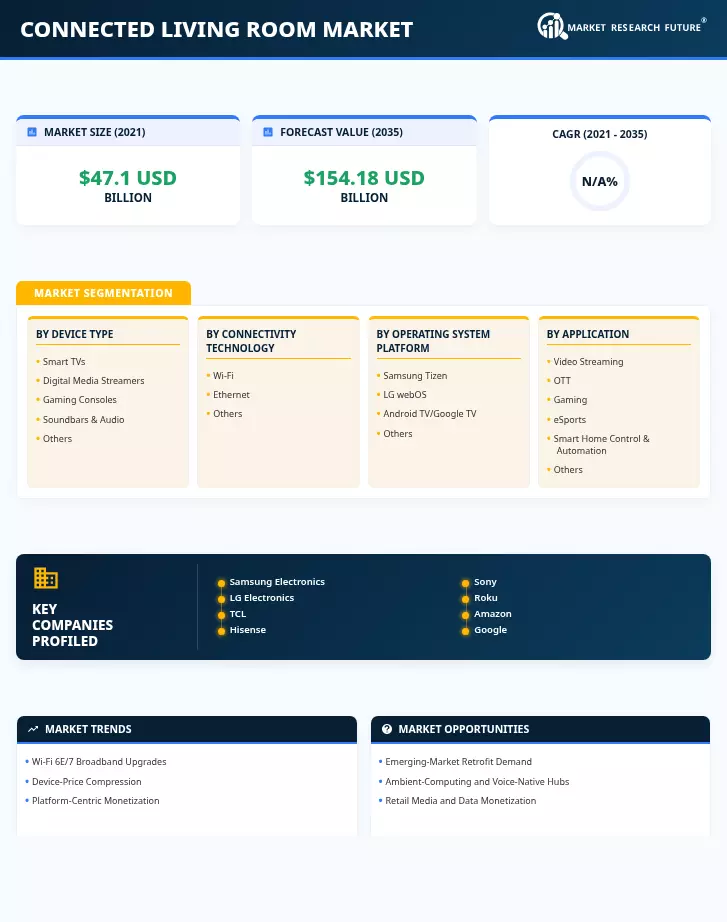The image size is (727, 922).
Task: Select Gaming Consoles item
Action: point(79,400)
